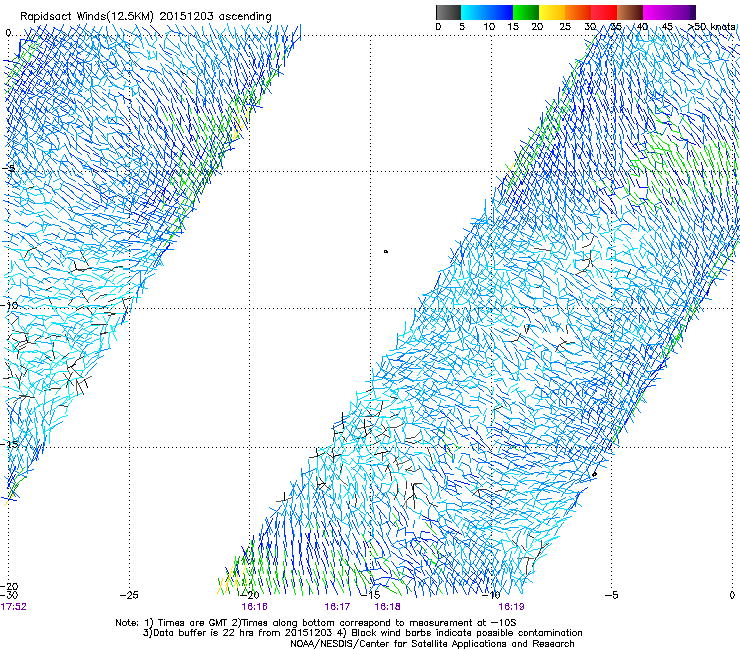Click the yellow 20–25 knots legend swatch
Image resolution: width=740 pixels, height=650 pixels.
pos(552,12)
